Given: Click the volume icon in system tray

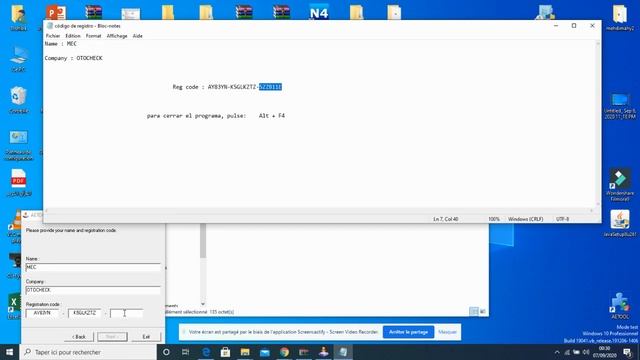Looking at the screenshot, I should coord(586,352).
